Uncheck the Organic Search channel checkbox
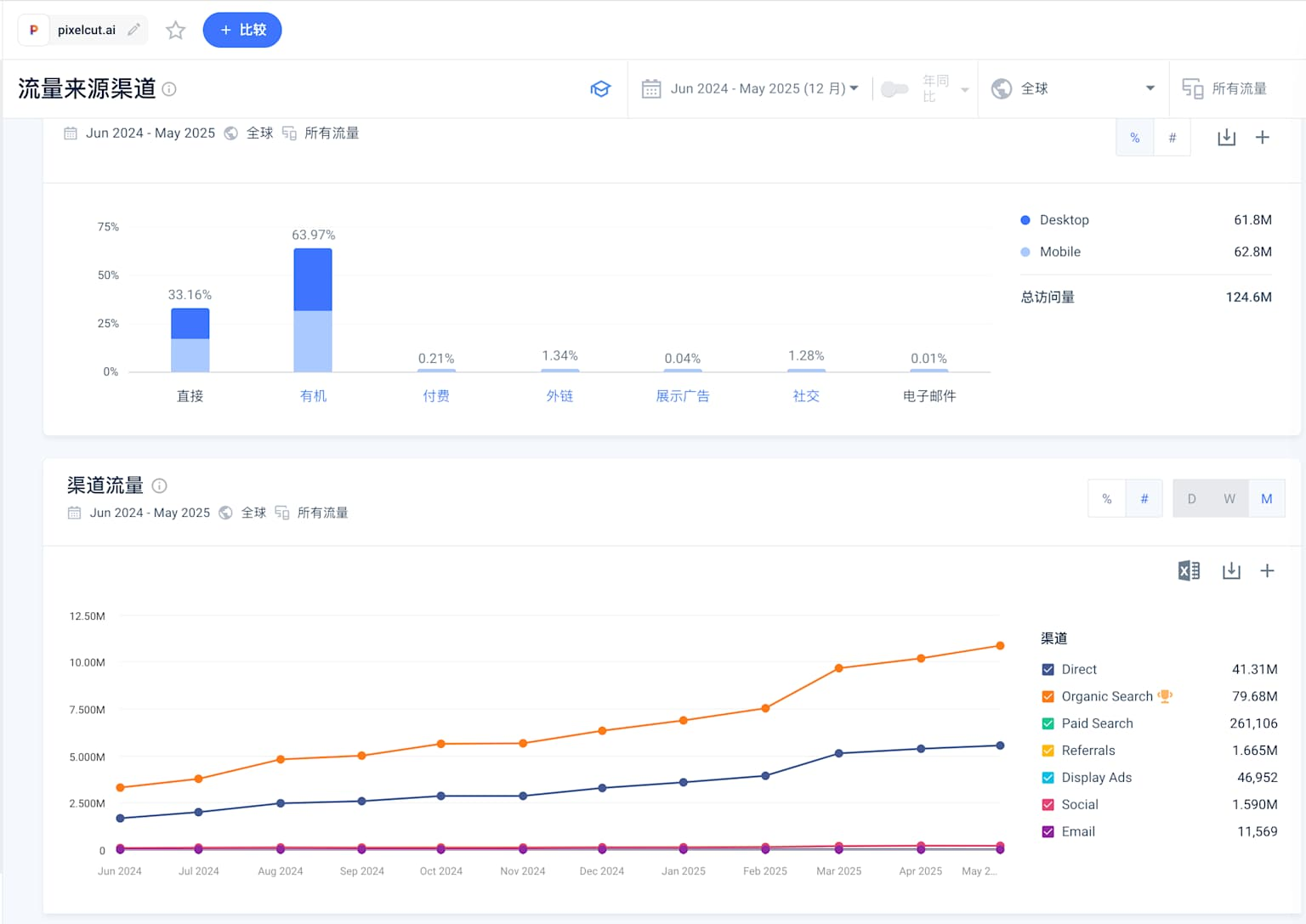 1048,697
